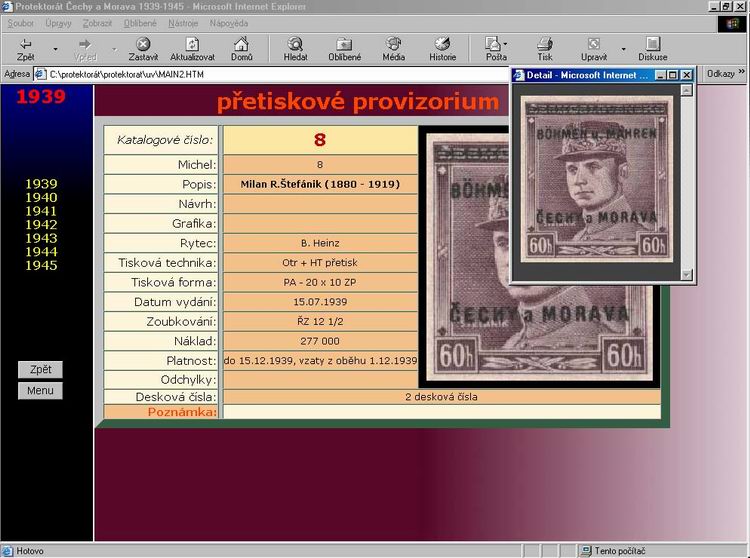750x558 pixels.
Task: Open the dropdown arrow next to Vpřed
Action: pos(114,49)
